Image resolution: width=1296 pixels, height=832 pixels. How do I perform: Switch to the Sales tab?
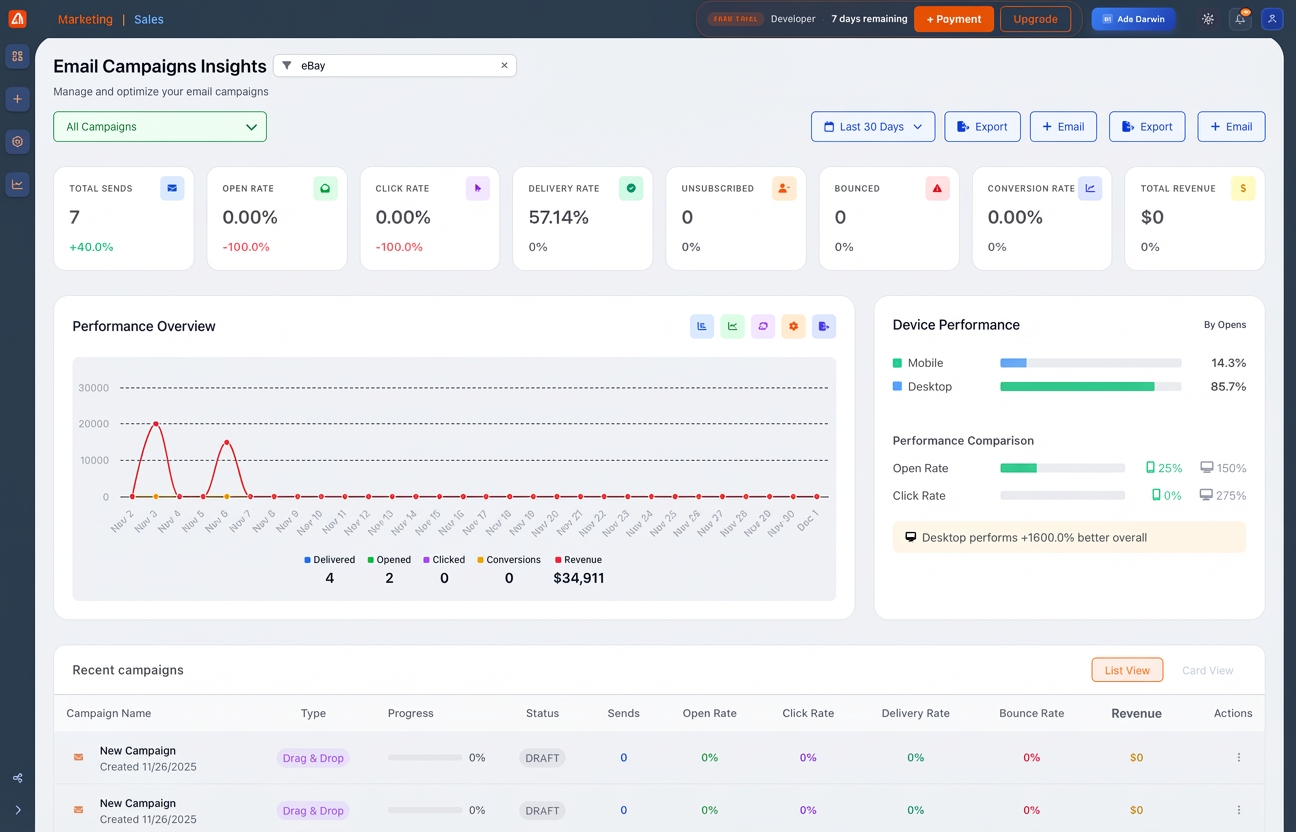tap(149, 19)
